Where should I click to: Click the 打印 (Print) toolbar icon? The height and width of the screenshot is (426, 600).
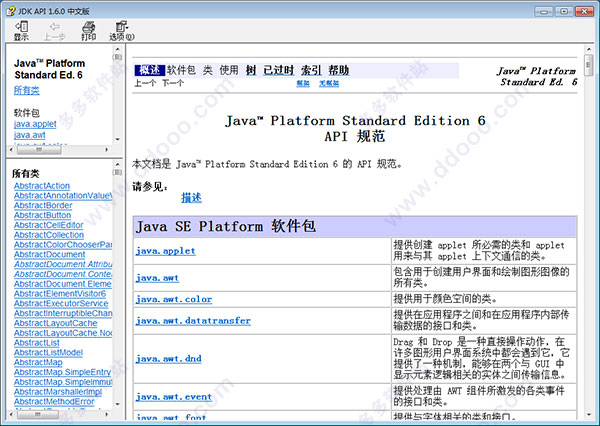[x=88, y=31]
